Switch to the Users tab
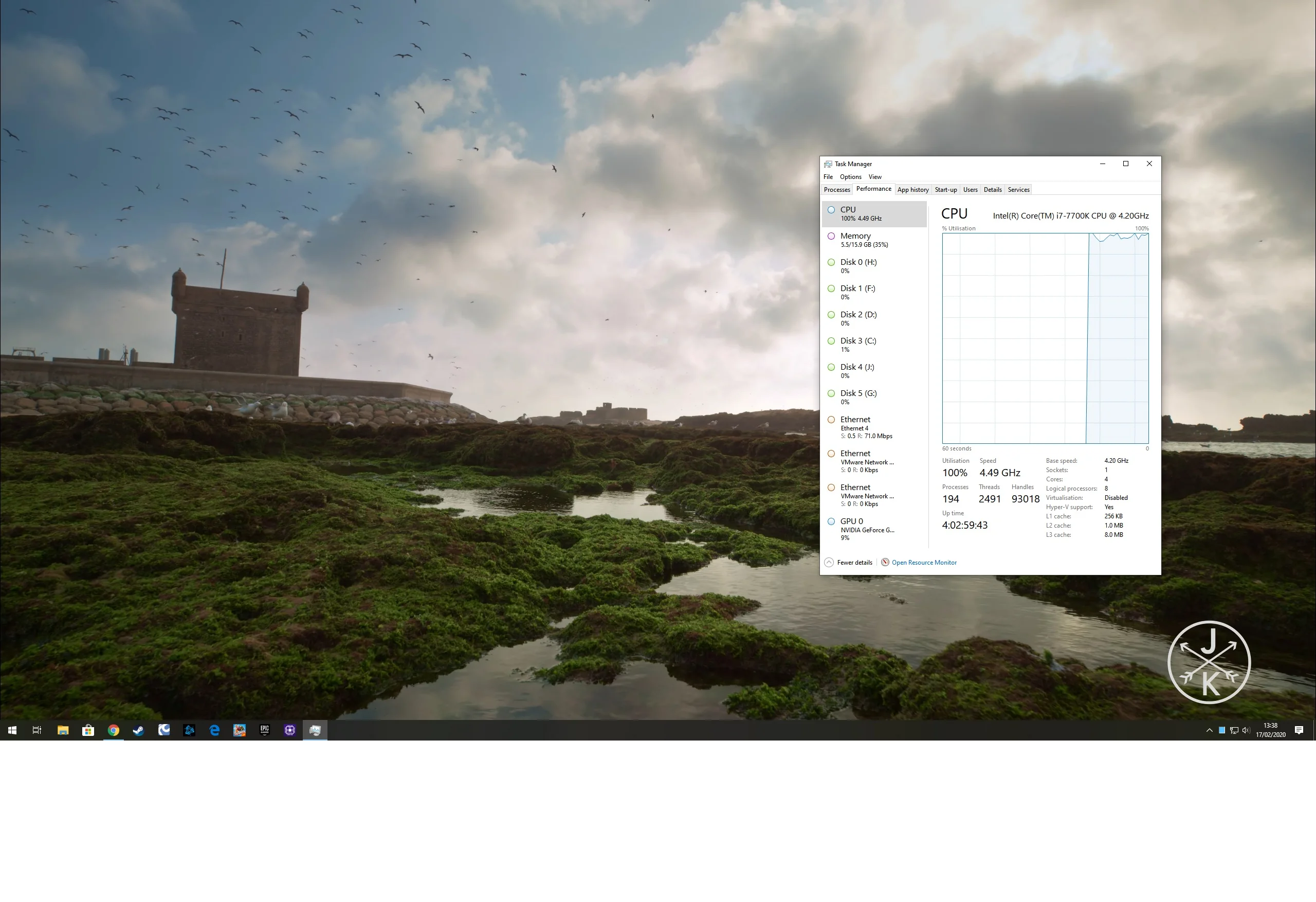 coord(970,190)
